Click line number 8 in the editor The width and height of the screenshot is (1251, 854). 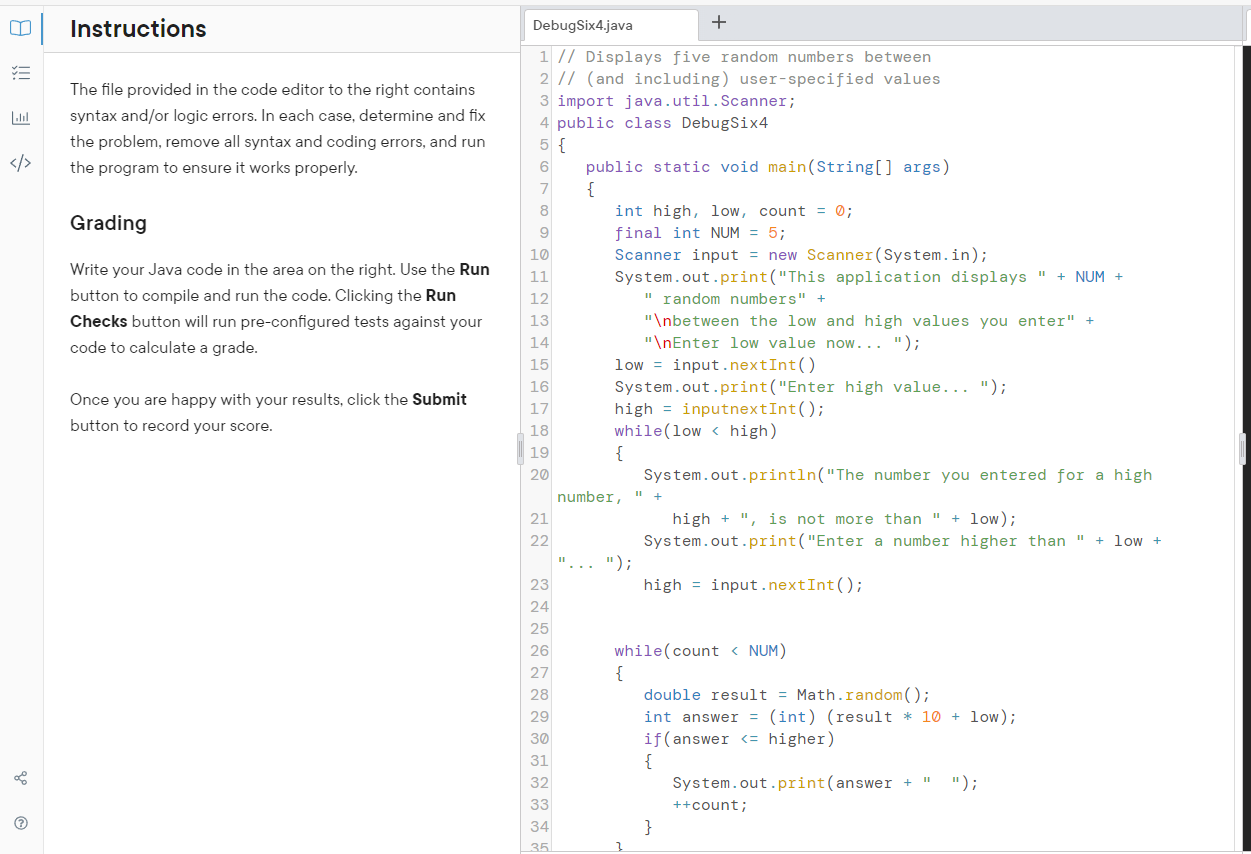[x=540, y=210]
